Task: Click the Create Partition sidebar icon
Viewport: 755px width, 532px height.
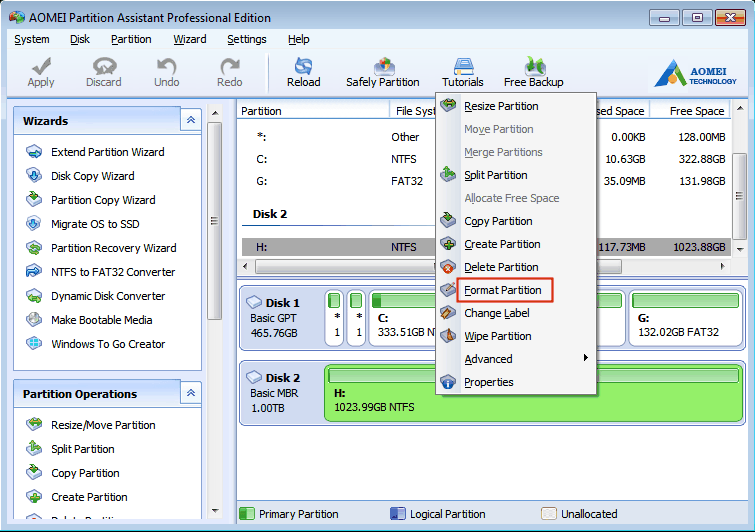Action: point(34,496)
